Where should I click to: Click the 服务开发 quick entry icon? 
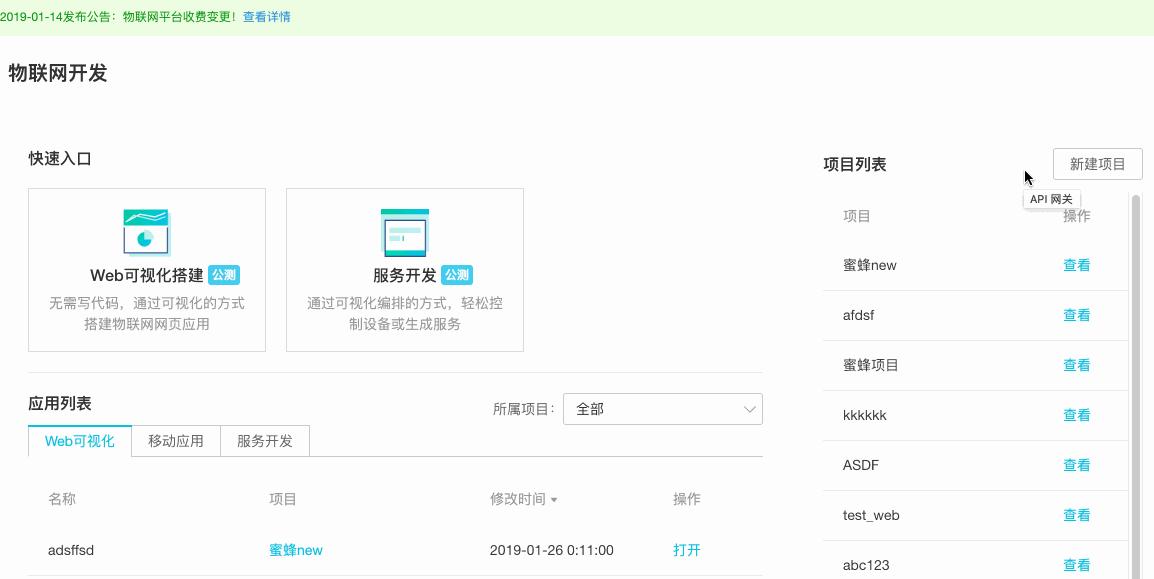tap(404, 231)
